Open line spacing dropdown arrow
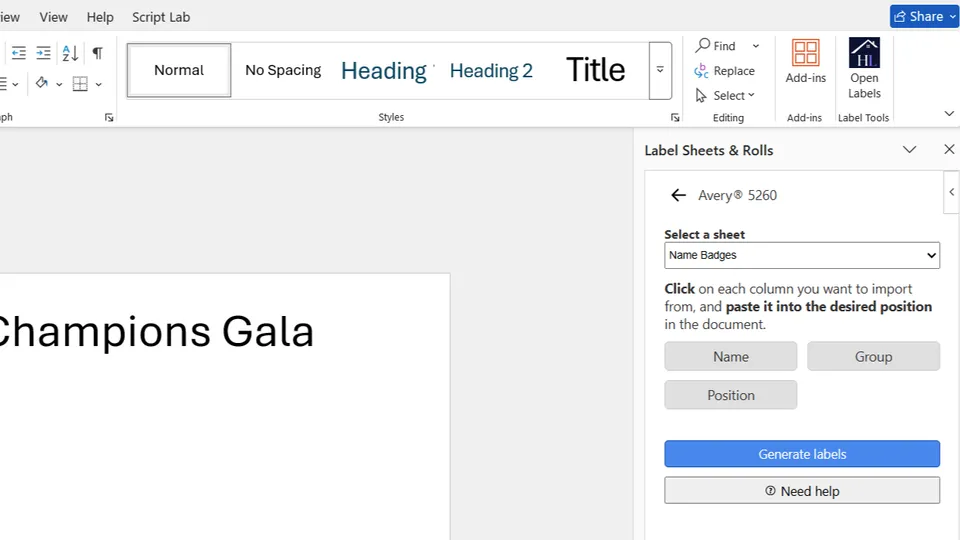Viewport: 960px width, 540px height. pyautogui.click(x=15, y=84)
